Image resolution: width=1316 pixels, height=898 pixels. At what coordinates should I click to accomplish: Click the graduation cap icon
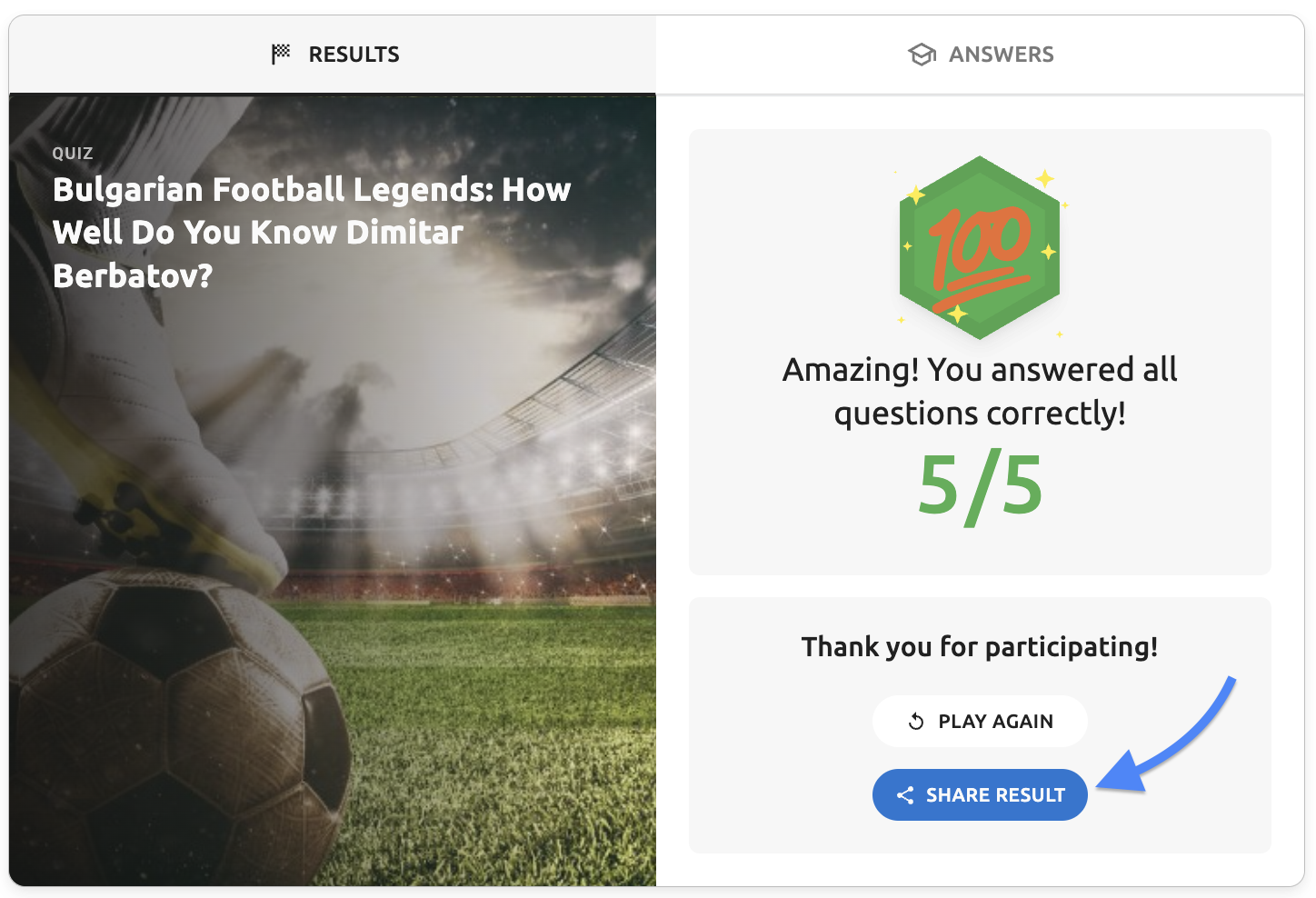[x=922, y=55]
